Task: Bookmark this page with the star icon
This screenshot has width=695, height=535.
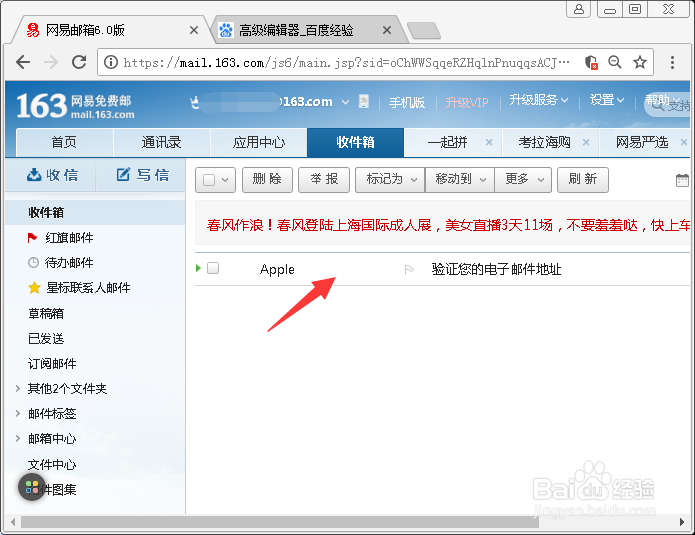Action: point(640,62)
